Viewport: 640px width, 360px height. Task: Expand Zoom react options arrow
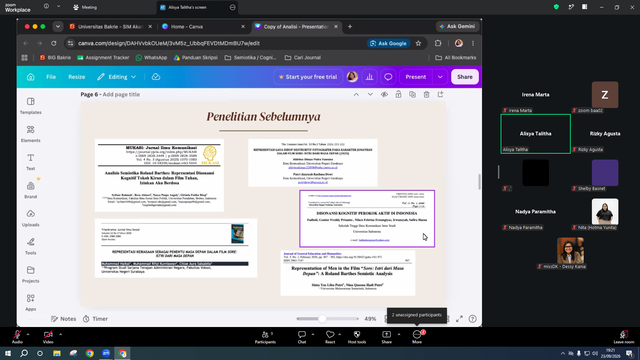(340, 334)
